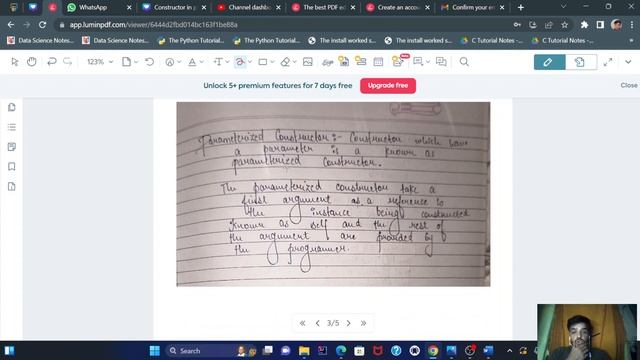Redo action in Lumin toolbar

[68, 62]
